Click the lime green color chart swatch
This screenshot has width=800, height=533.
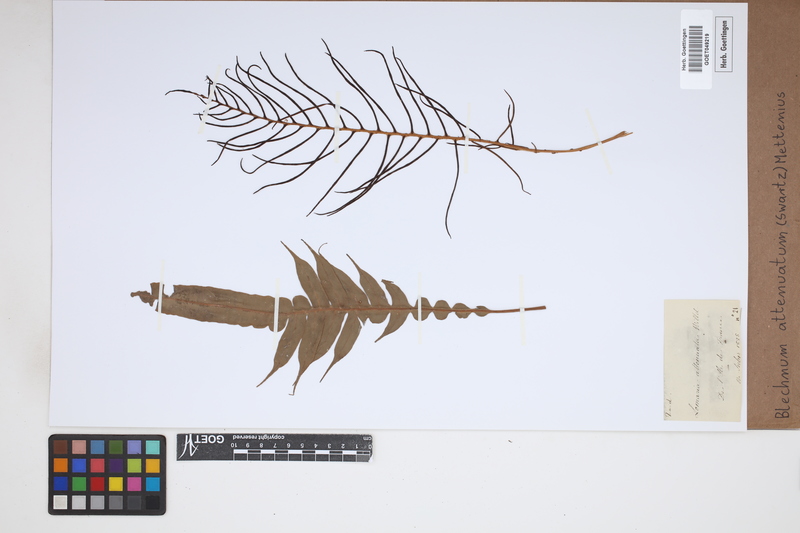coord(133,466)
